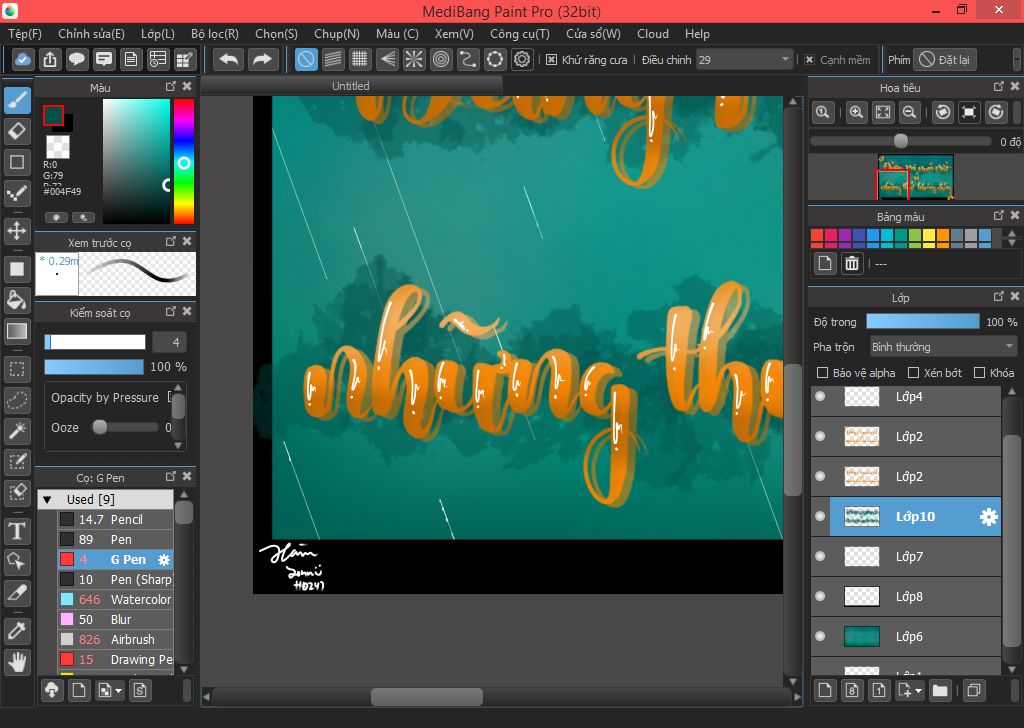The width and height of the screenshot is (1024, 728).
Task: Turn off snap with the blue circle icon
Action: (306, 59)
